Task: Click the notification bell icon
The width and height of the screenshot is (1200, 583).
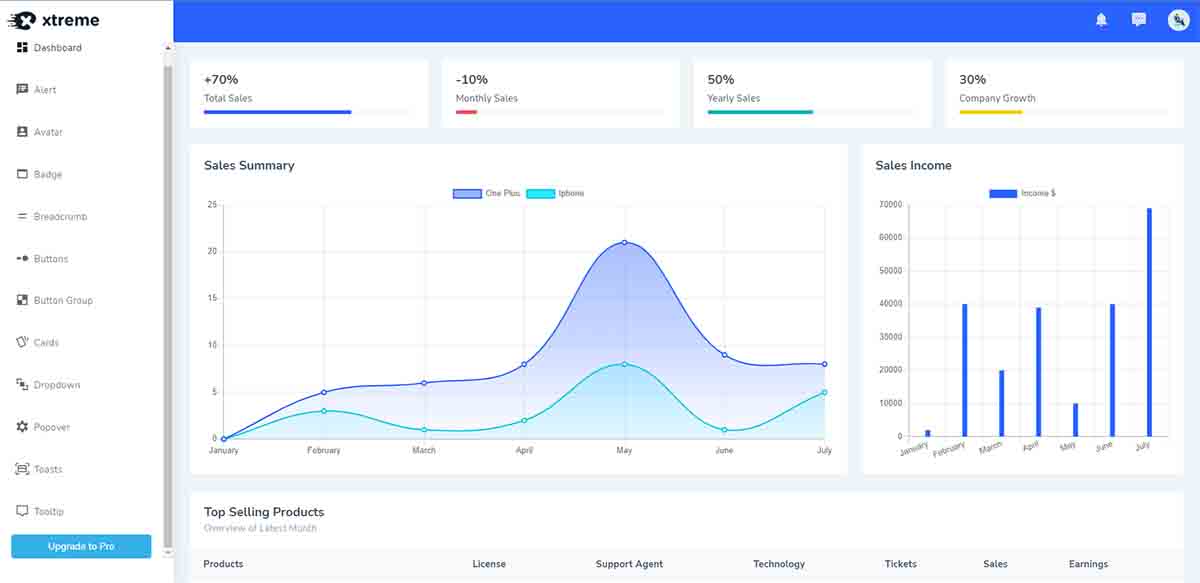Action: 1101,19
